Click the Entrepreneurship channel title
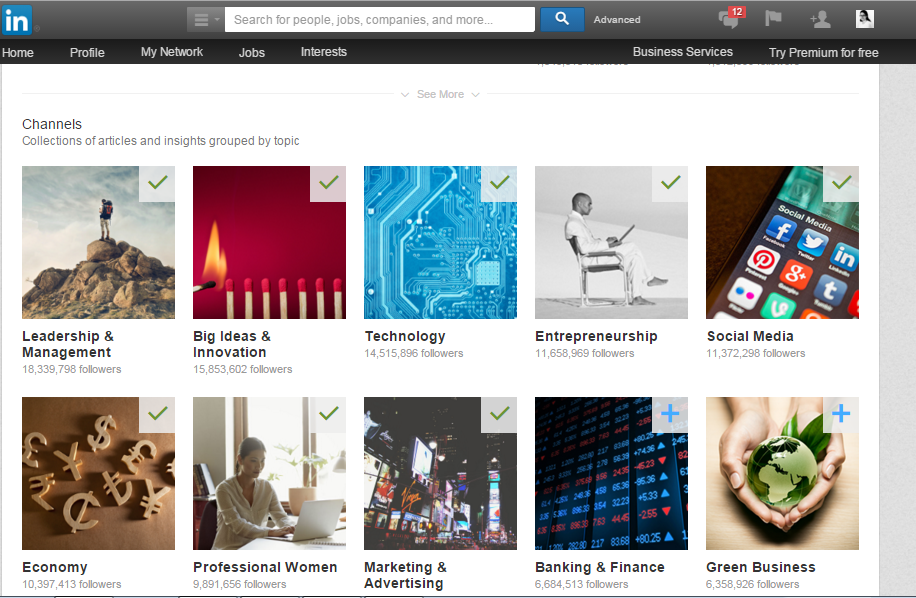 click(x=596, y=336)
